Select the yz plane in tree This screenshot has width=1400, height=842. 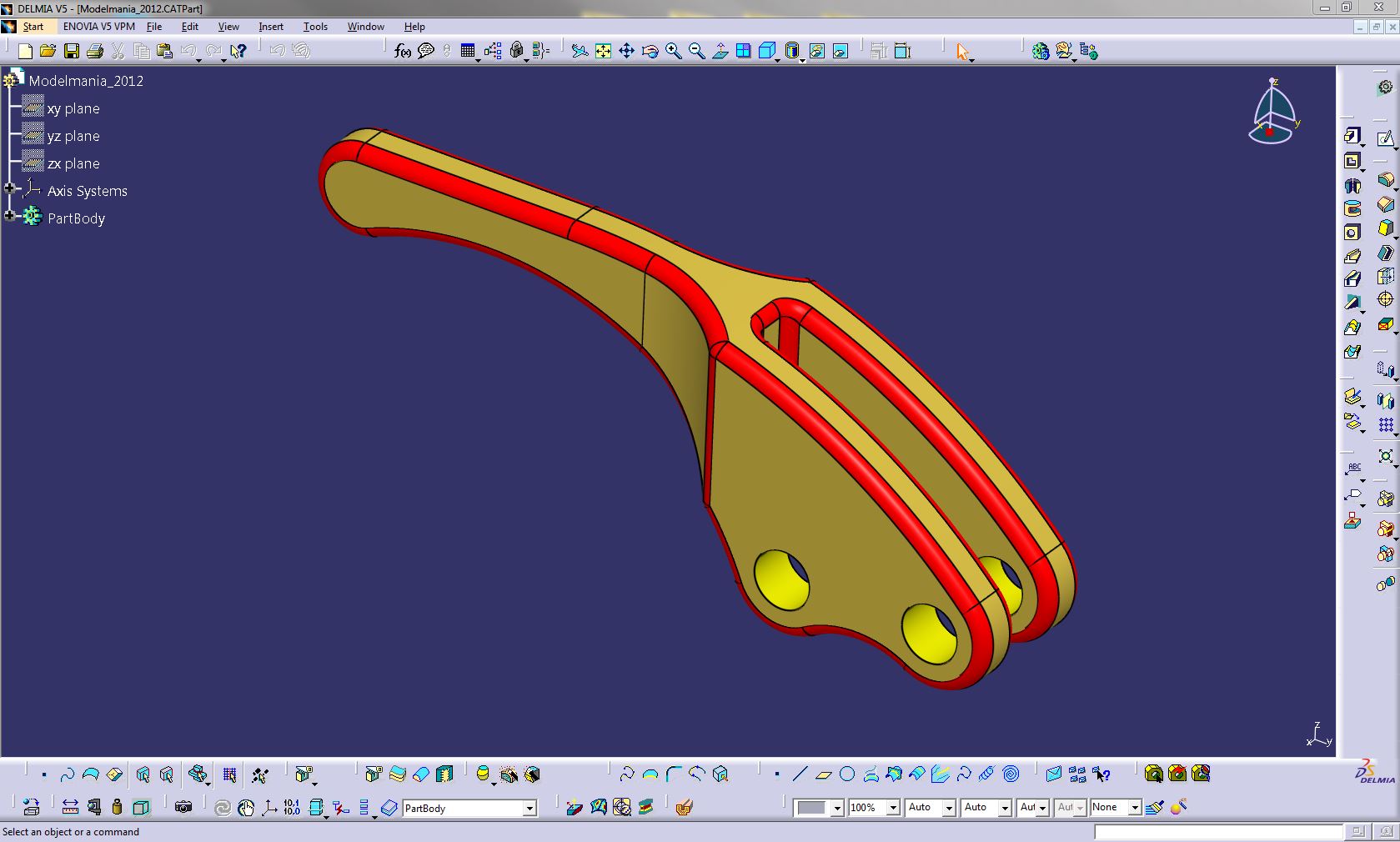tap(73, 136)
